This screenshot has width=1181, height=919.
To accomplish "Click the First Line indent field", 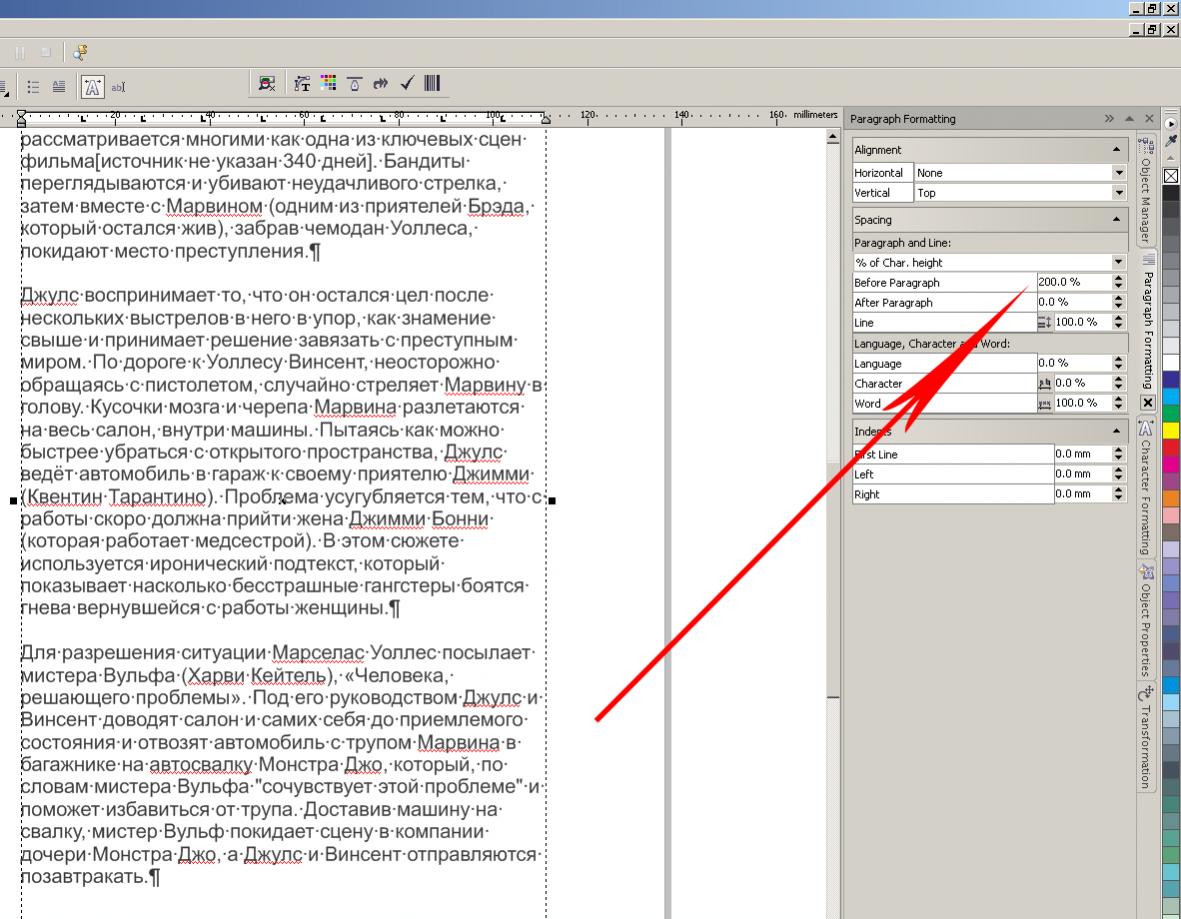I will click(1082, 453).
